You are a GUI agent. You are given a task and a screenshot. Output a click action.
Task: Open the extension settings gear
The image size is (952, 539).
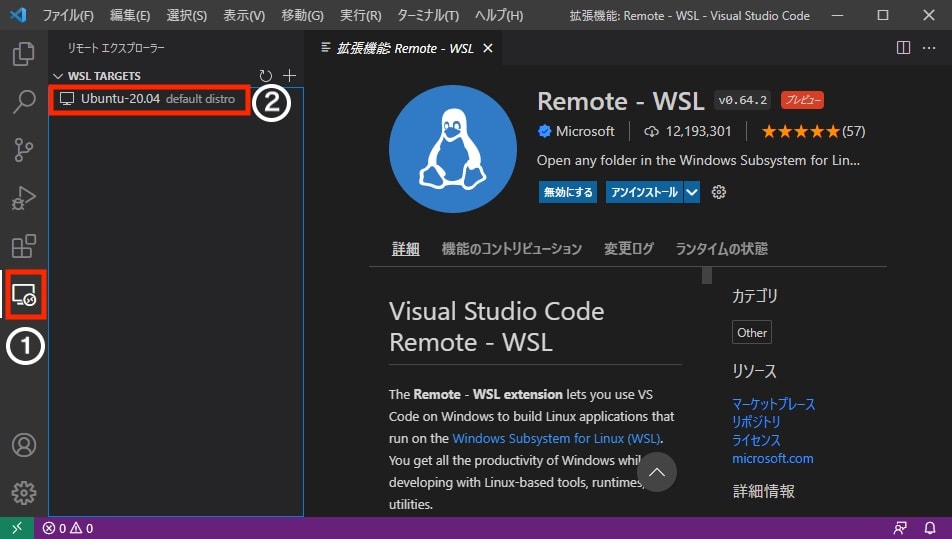719,192
